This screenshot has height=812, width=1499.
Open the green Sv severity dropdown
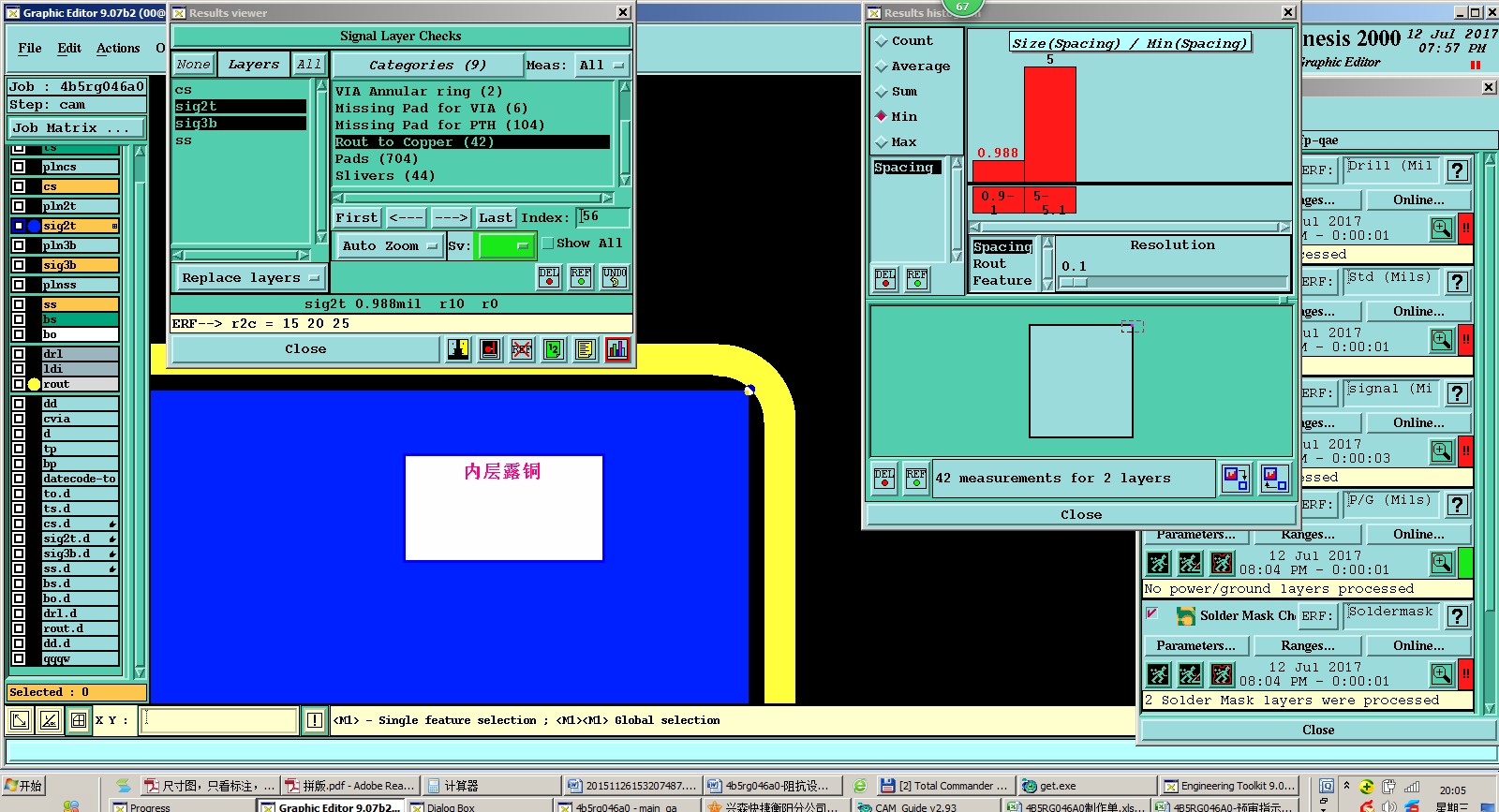click(x=506, y=246)
